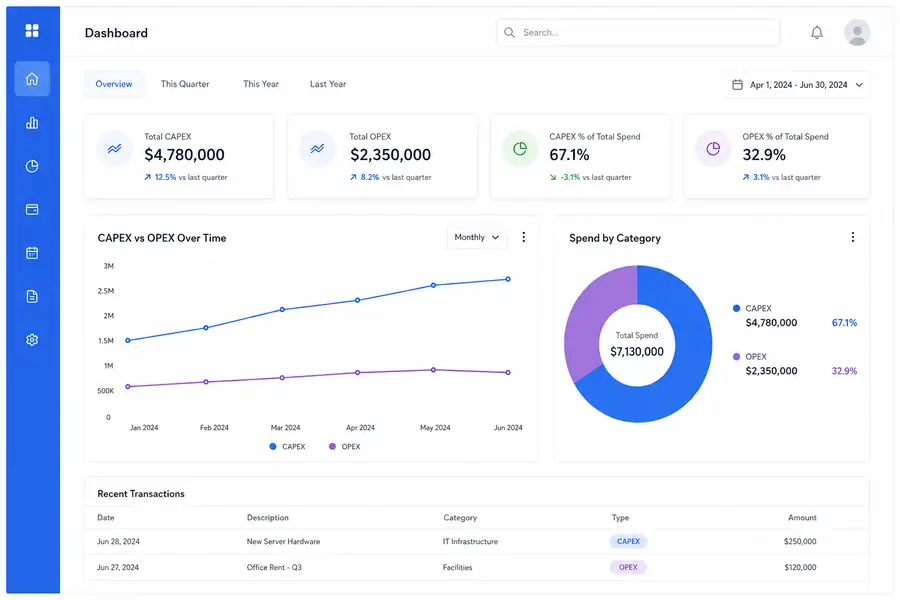Click the 32.9% legend percentage
Screen dimensions: 900x600
tap(844, 371)
